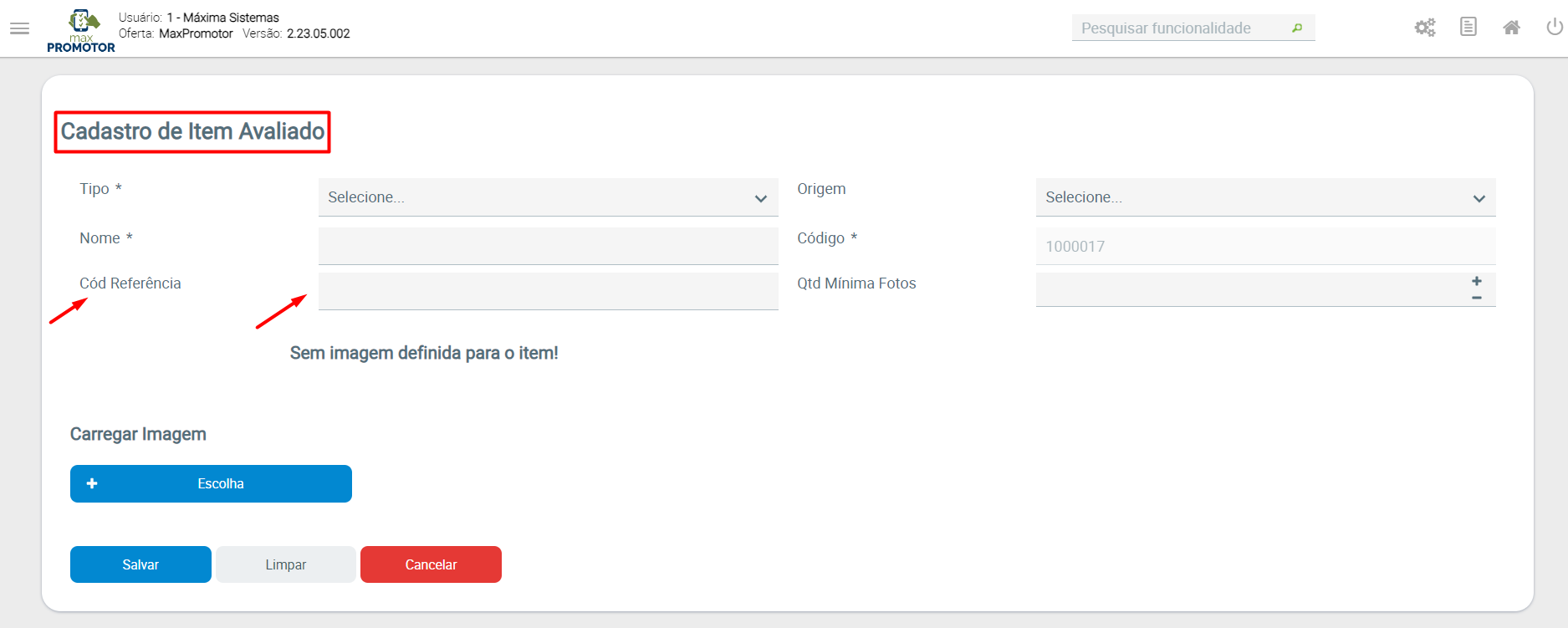Click the Usuário Máxima Sistemas text
This screenshot has width=1568, height=628.
(199, 18)
